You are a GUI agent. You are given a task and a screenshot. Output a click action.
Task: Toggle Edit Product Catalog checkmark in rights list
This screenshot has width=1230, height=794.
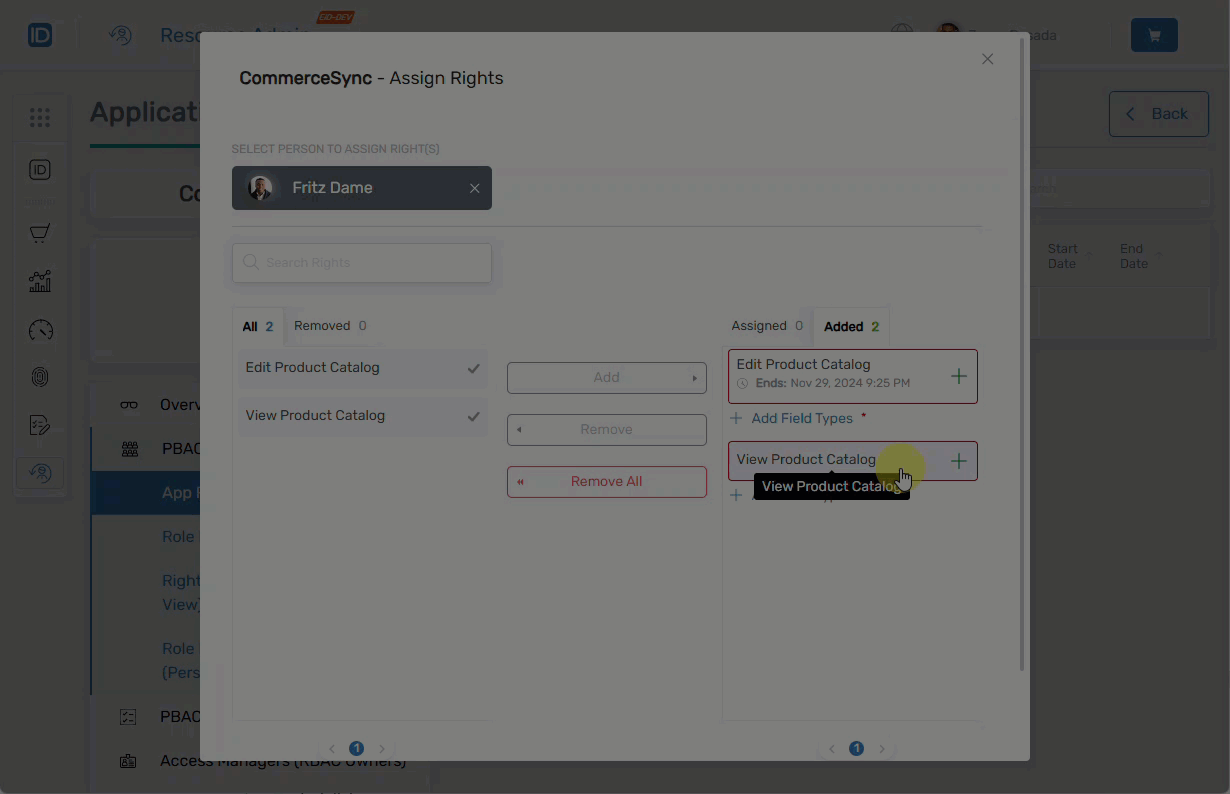(473, 368)
